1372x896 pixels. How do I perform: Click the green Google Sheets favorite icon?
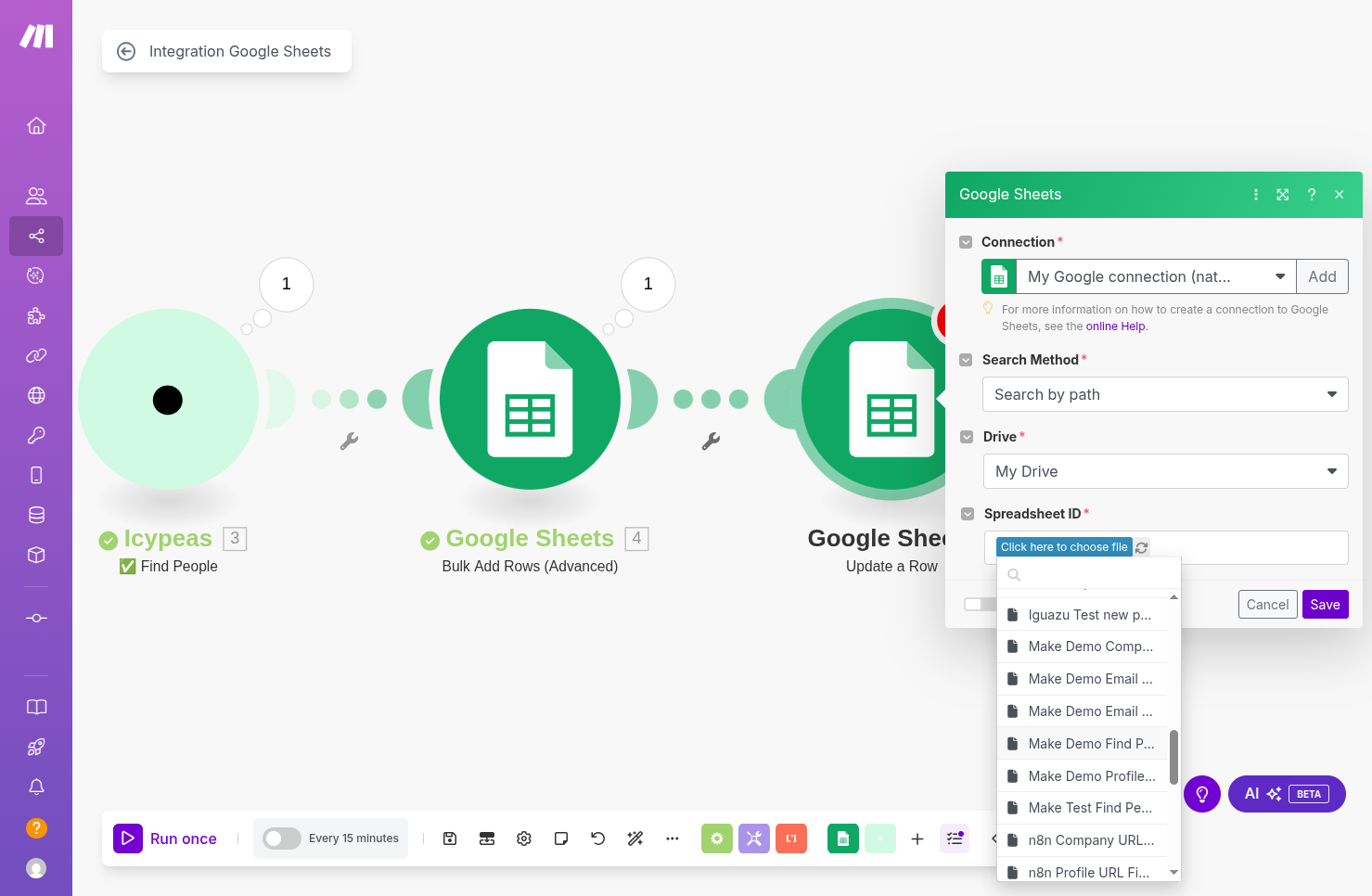[843, 838]
